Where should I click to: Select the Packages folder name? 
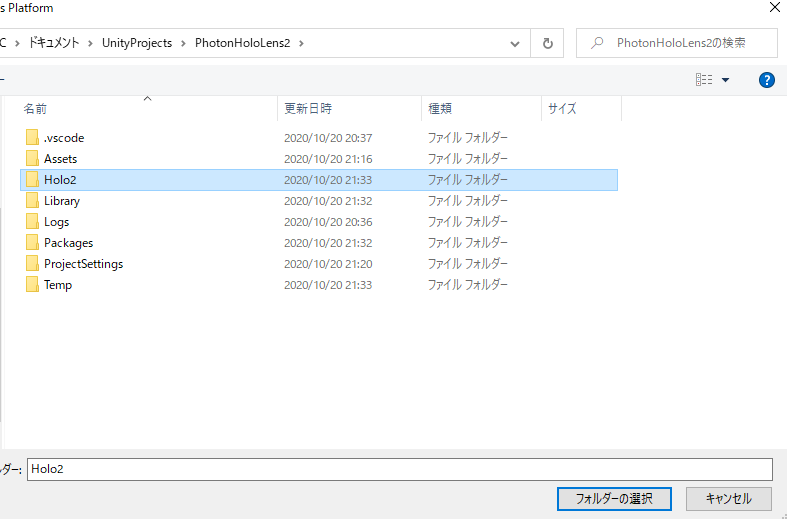[68, 243]
